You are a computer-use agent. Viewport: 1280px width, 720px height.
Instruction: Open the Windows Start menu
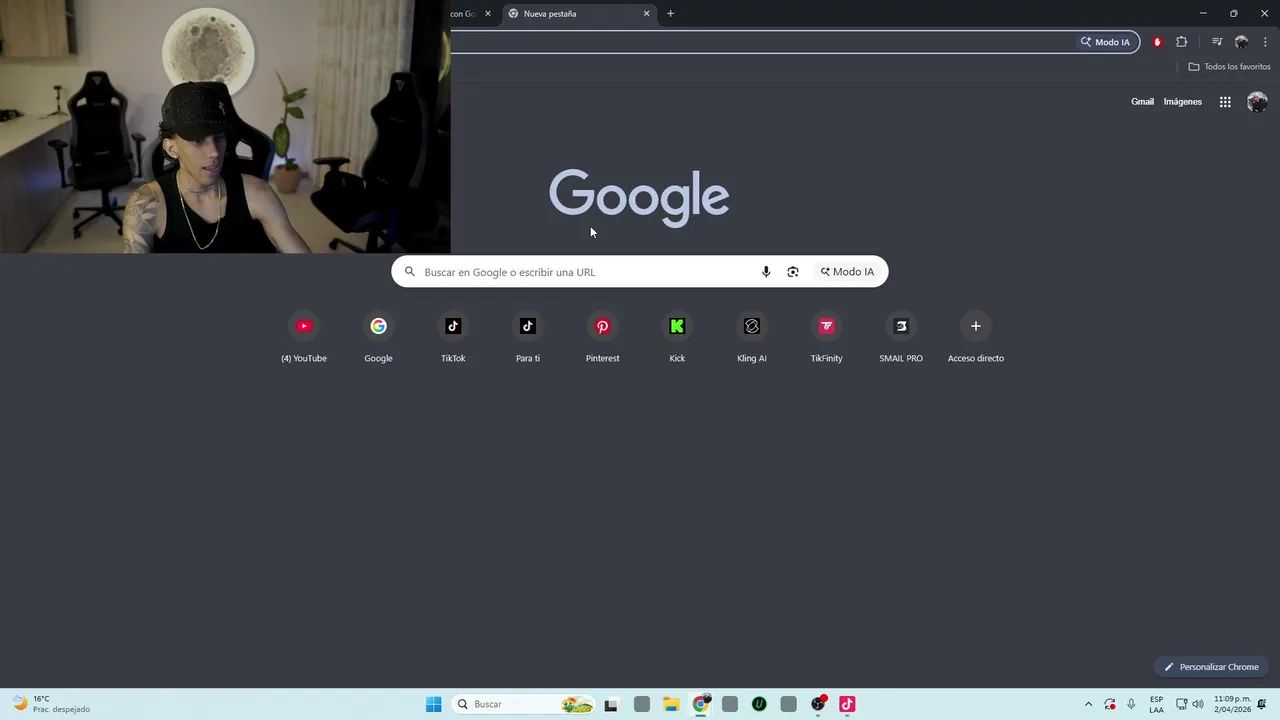point(433,704)
